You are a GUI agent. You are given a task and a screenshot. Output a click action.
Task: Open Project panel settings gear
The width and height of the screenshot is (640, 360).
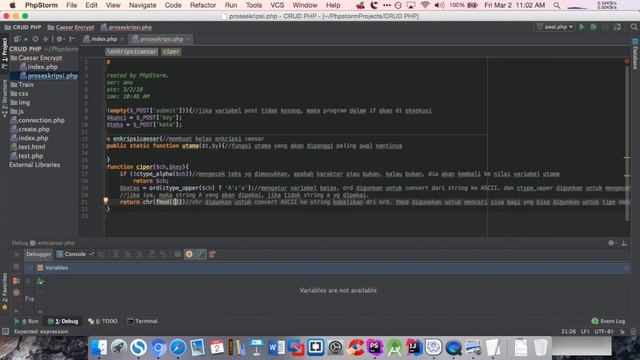tap(60, 39)
